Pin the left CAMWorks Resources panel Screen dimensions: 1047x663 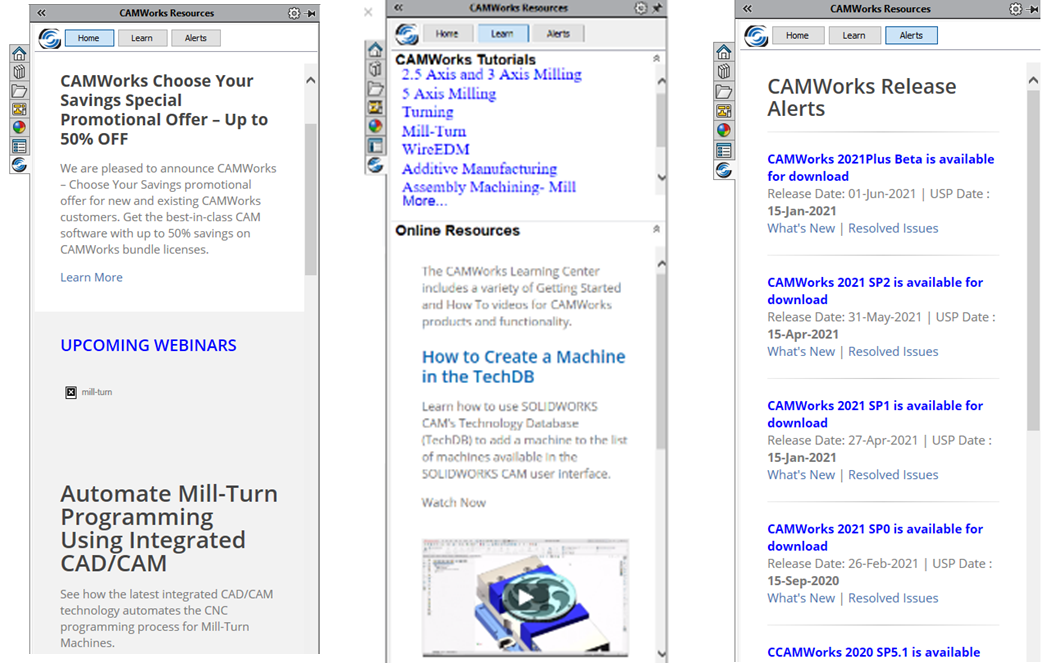point(310,13)
